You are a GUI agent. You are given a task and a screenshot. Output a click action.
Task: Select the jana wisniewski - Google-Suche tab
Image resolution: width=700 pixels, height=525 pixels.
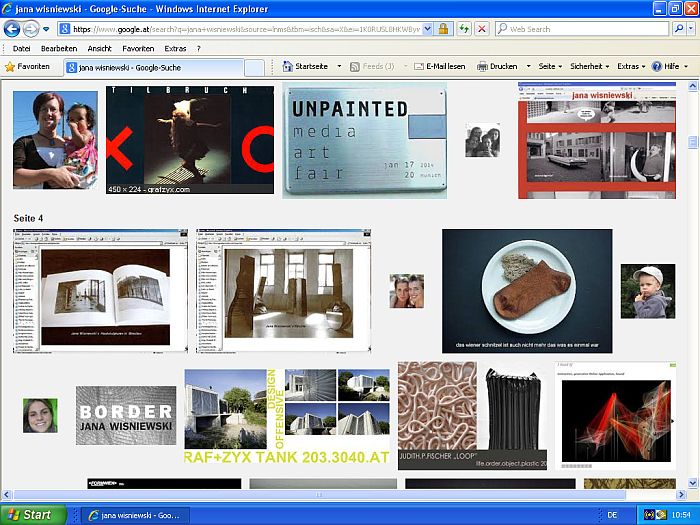(153, 68)
